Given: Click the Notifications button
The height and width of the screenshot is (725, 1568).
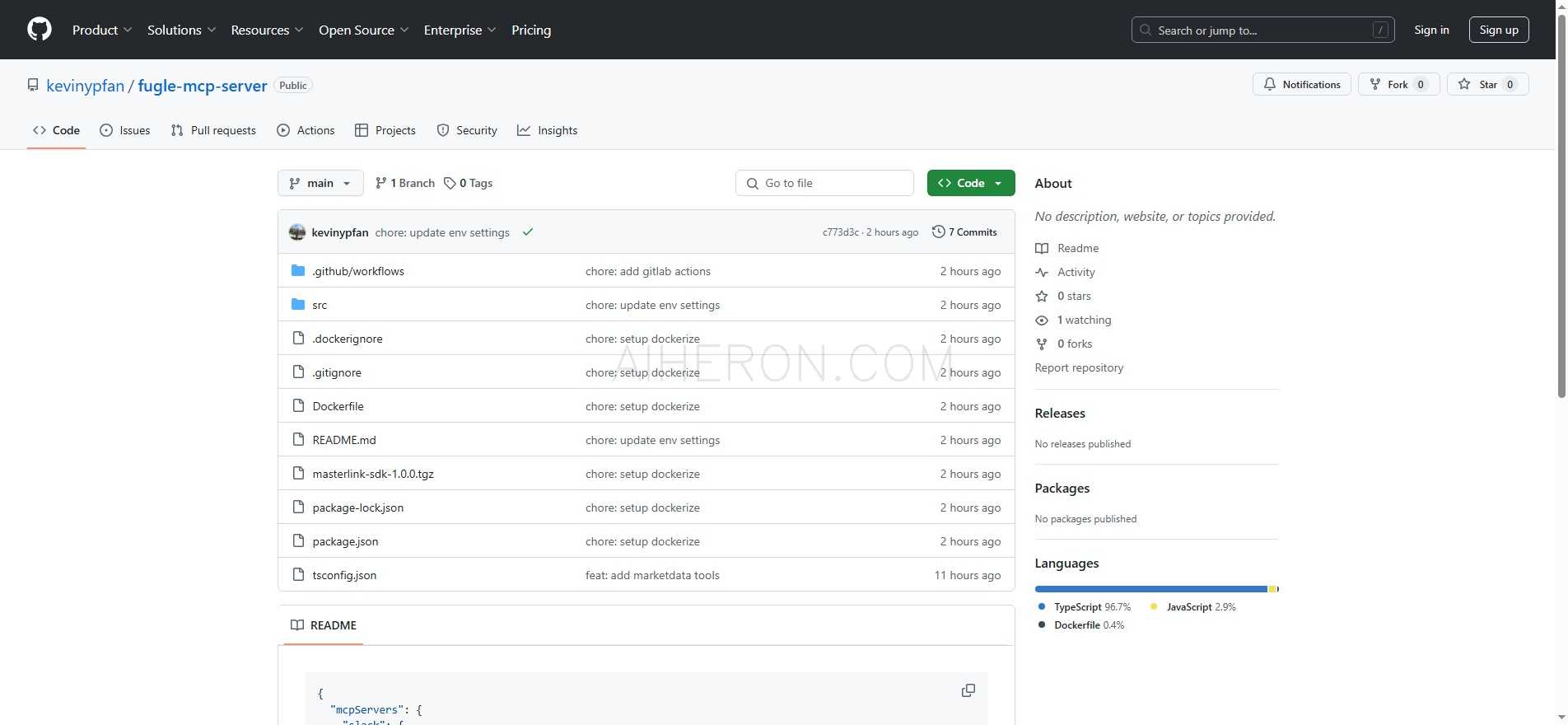Looking at the screenshot, I should (x=1301, y=84).
